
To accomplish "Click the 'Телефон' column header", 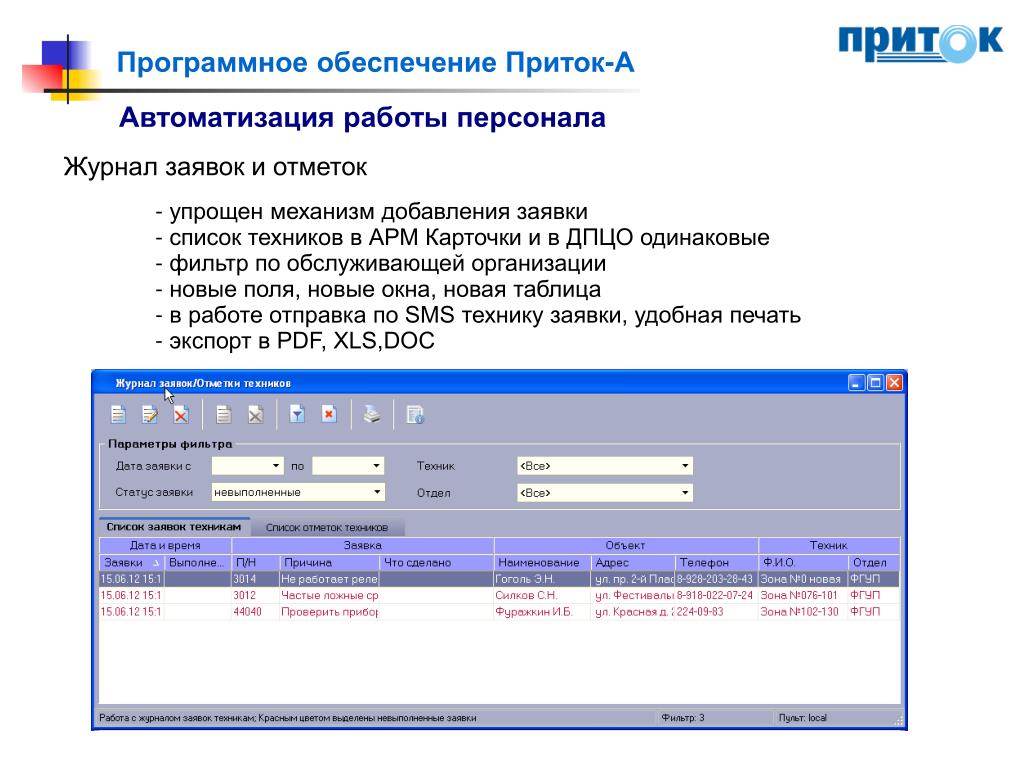I will click(x=717, y=562).
